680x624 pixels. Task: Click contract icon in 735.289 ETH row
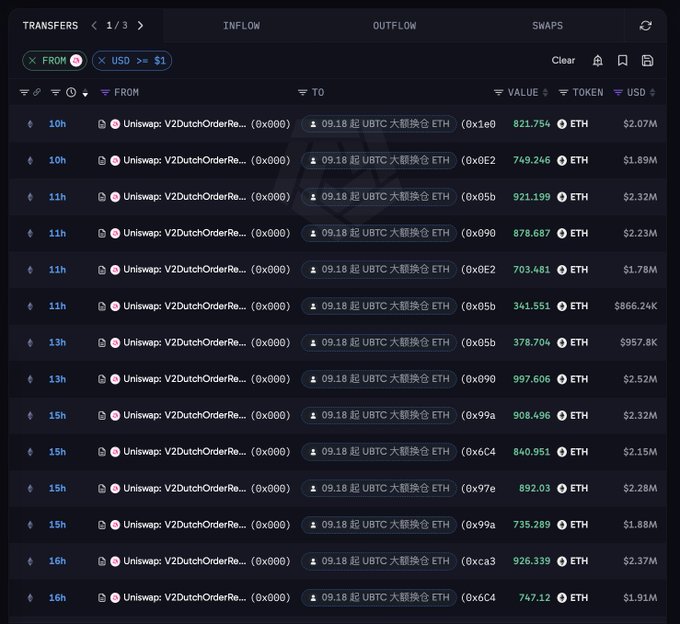pos(102,525)
